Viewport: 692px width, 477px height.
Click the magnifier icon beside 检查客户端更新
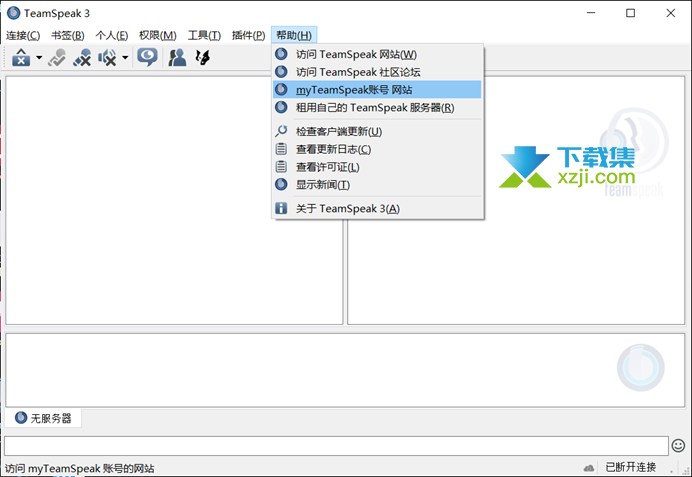click(x=281, y=131)
